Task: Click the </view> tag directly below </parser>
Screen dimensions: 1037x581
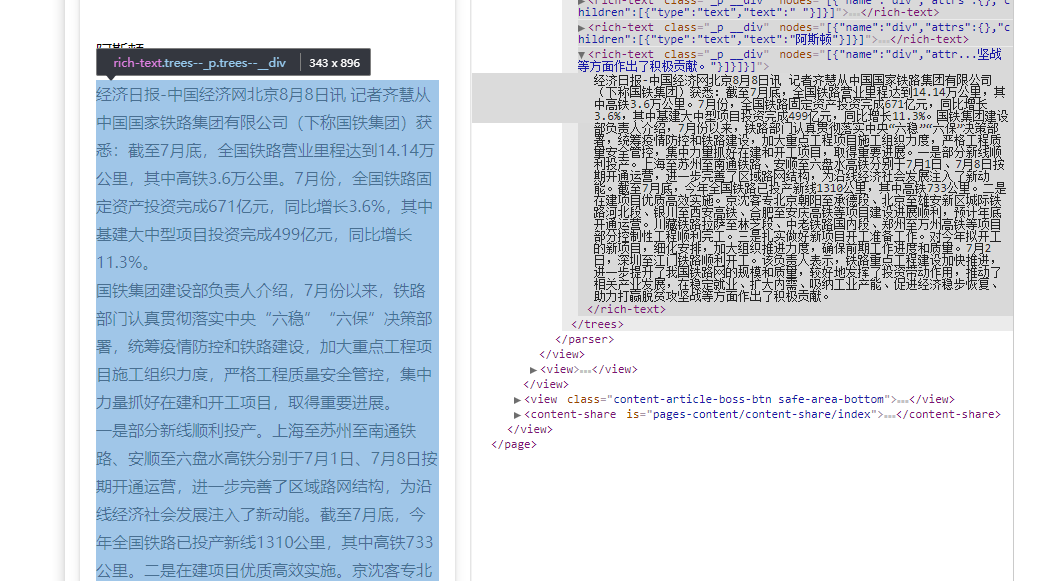Action: (x=561, y=354)
